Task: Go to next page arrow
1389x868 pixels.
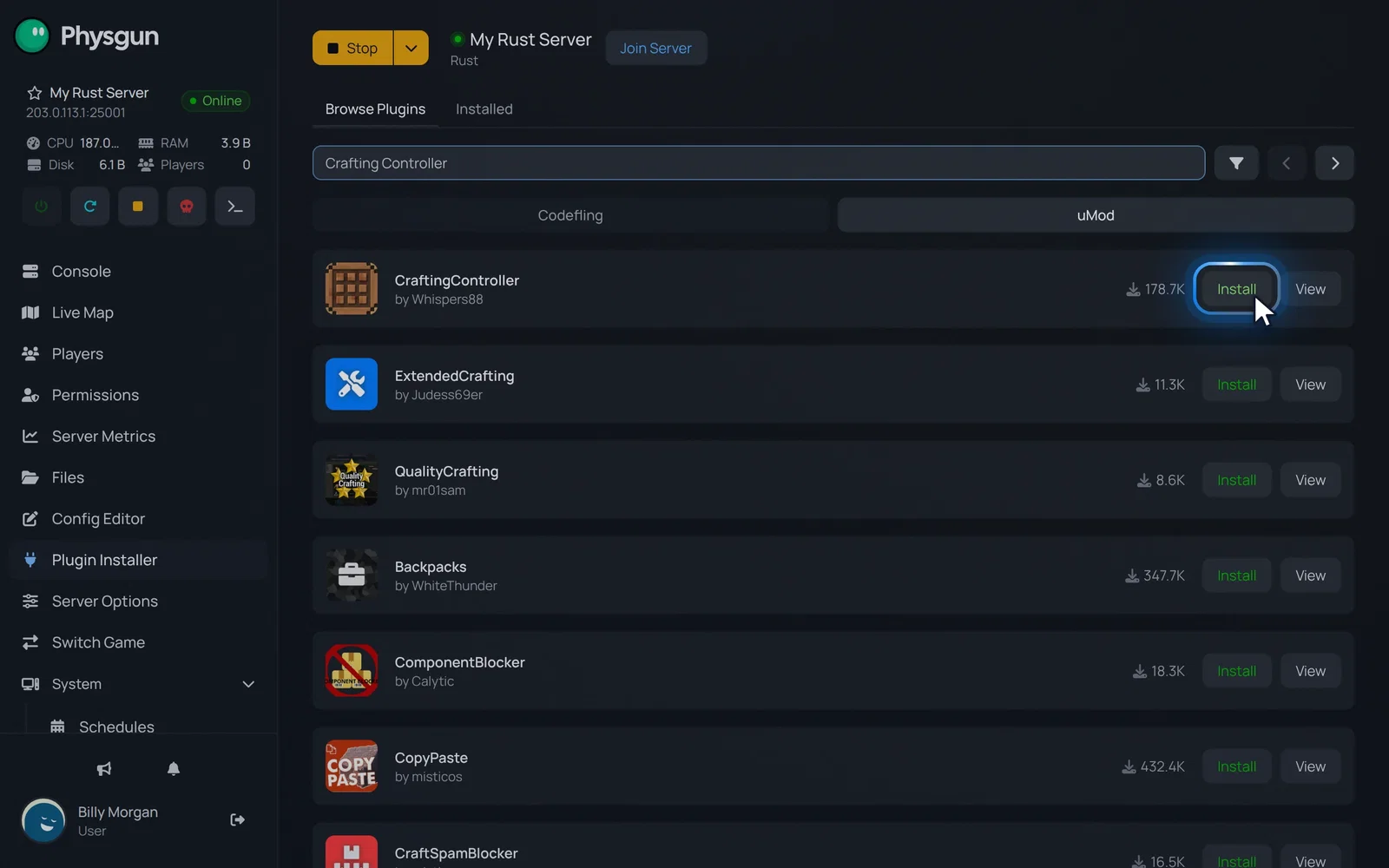Action: click(x=1335, y=163)
